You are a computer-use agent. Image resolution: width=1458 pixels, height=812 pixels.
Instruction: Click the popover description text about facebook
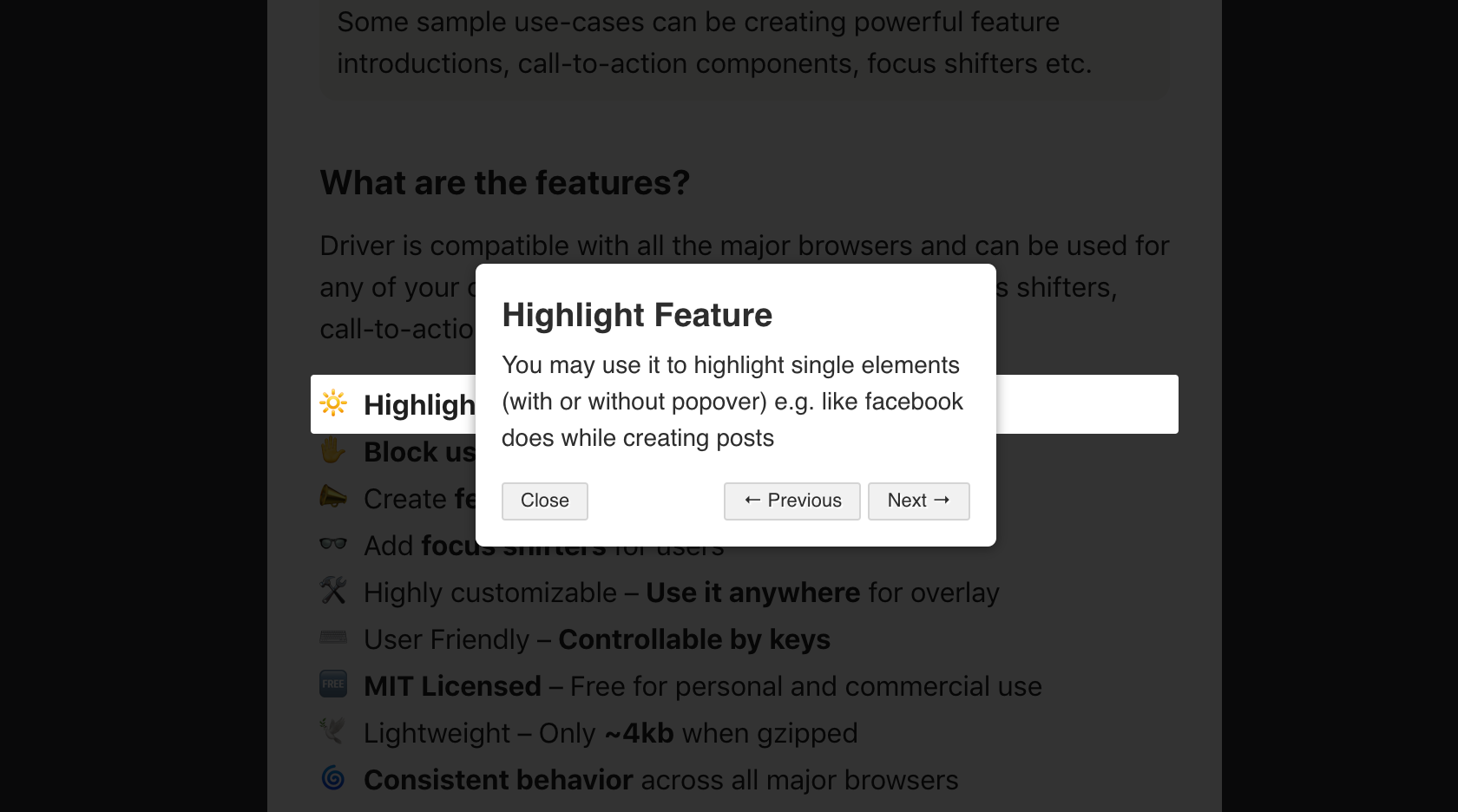[732, 401]
